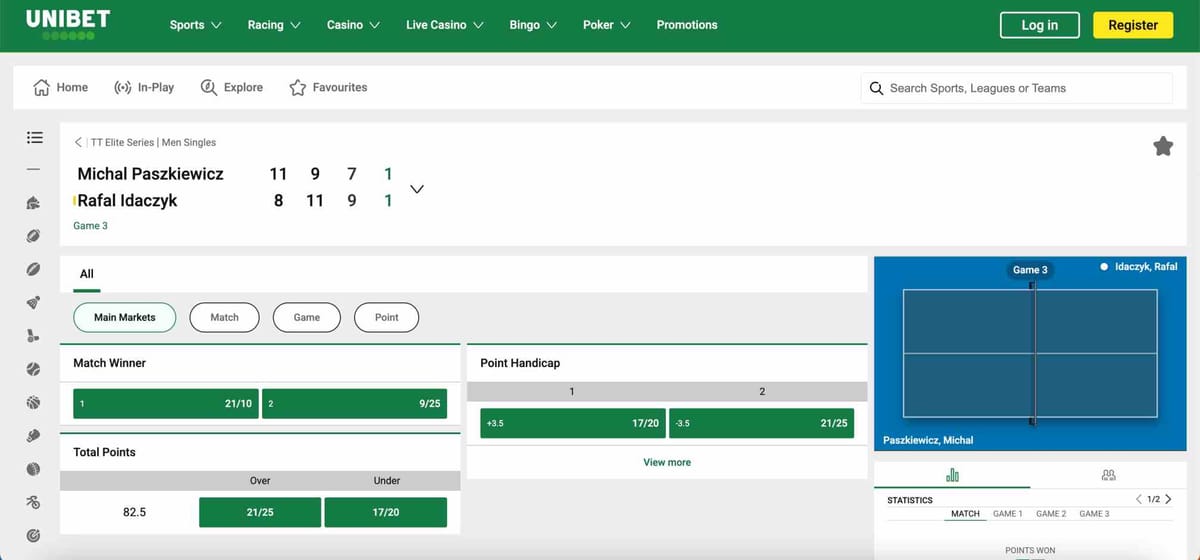Select the All markets tab

pos(87,274)
